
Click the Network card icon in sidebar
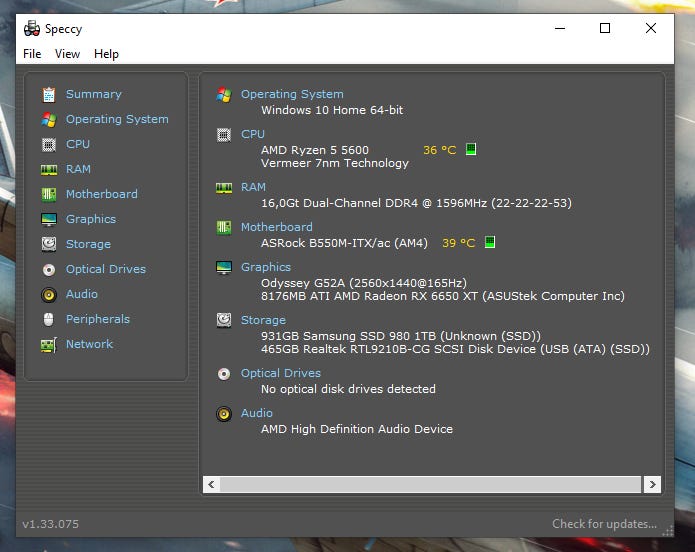[49, 345]
